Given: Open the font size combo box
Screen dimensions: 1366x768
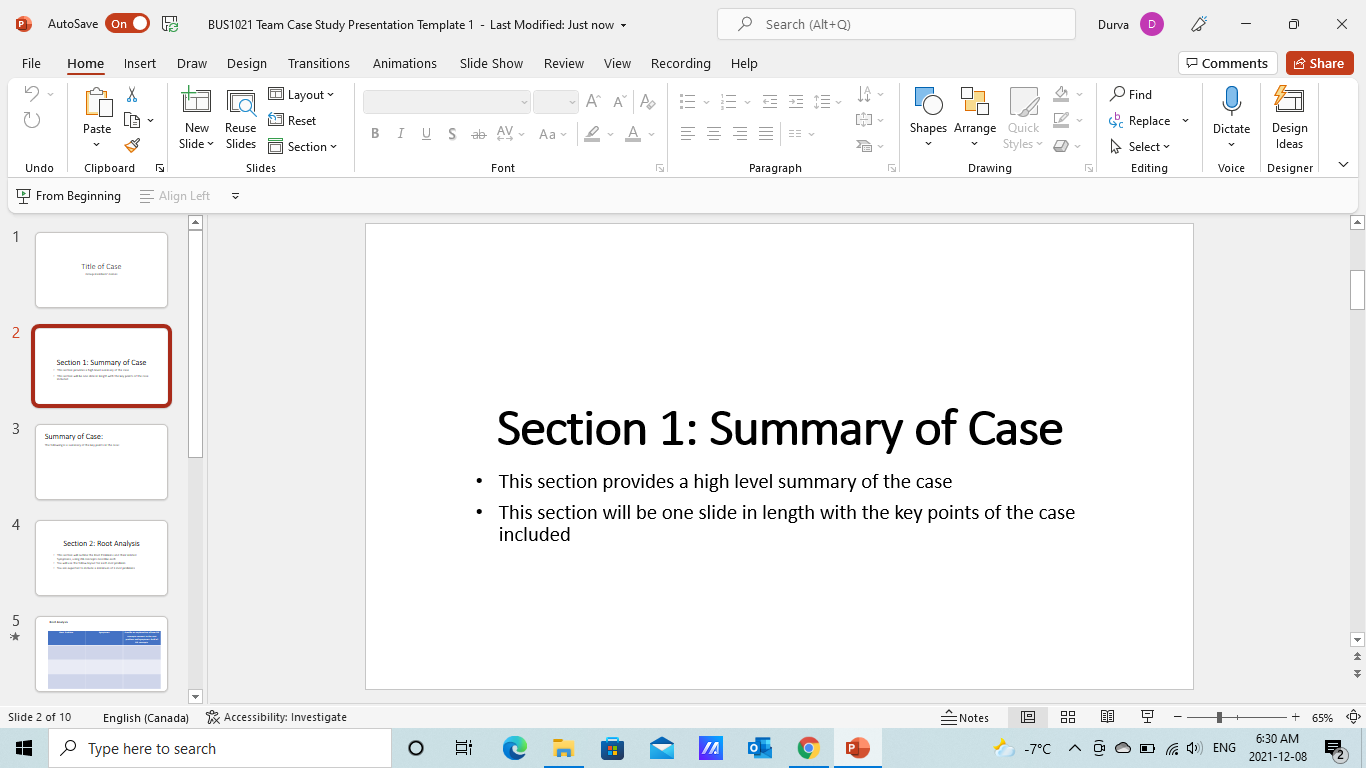Looking at the screenshot, I should click(556, 101).
